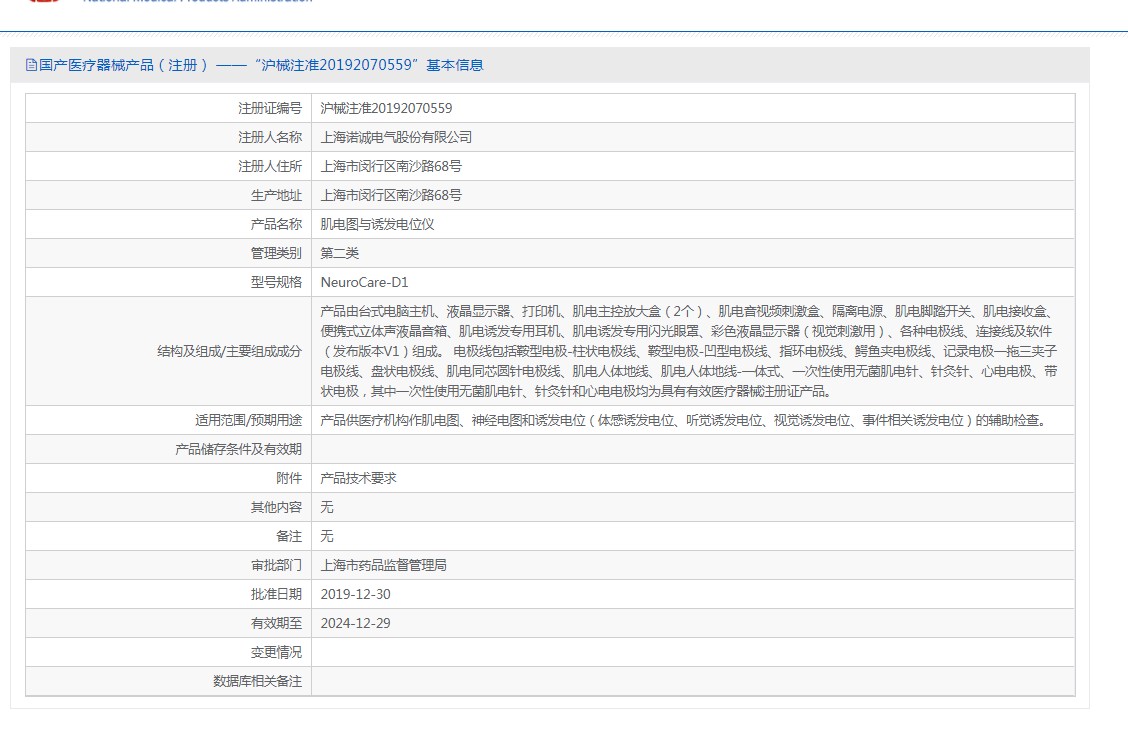This screenshot has height=732, width=1128.
Task: Click the 注册人住所 label cell
Action: tap(168, 166)
